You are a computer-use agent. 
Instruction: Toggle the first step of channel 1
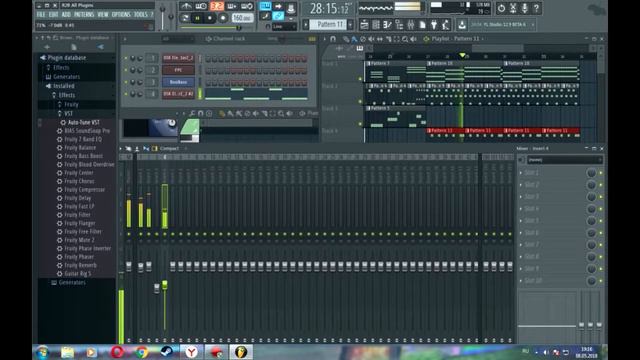coord(208,59)
